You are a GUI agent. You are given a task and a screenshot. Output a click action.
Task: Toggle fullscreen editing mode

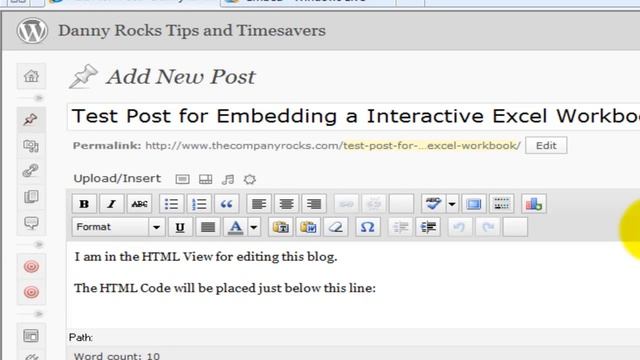pyautogui.click(x=473, y=204)
